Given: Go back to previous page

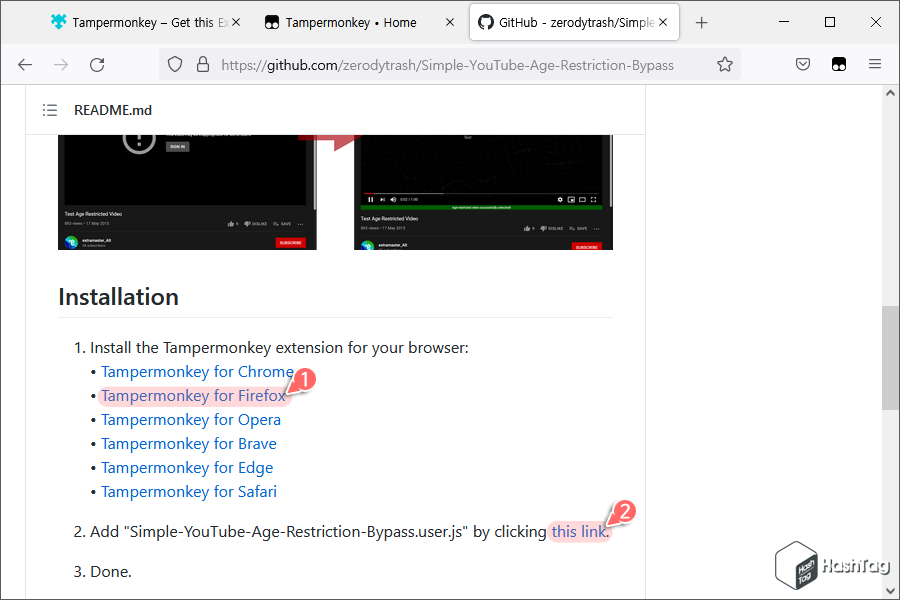Looking at the screenshot, I should (x=25, y=64).
